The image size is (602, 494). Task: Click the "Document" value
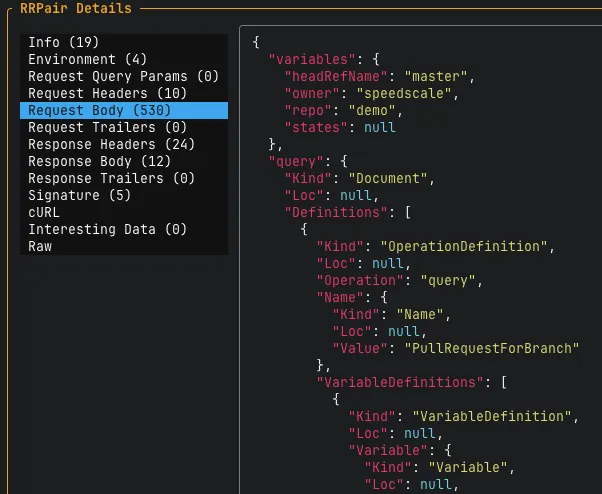[x=388, y=178]
